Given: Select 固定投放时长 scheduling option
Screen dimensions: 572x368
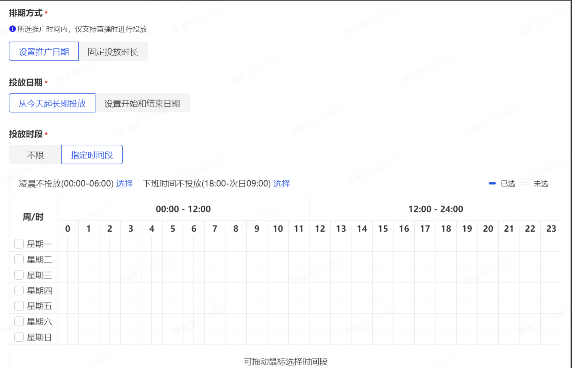Looking at the screenshot, I should pyautogui.click(x=113, y=51).
